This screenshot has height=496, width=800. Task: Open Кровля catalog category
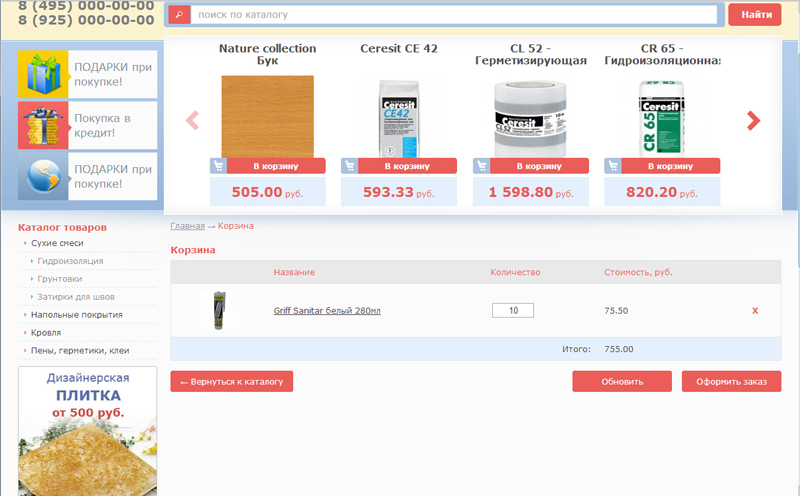pos(46,333)
